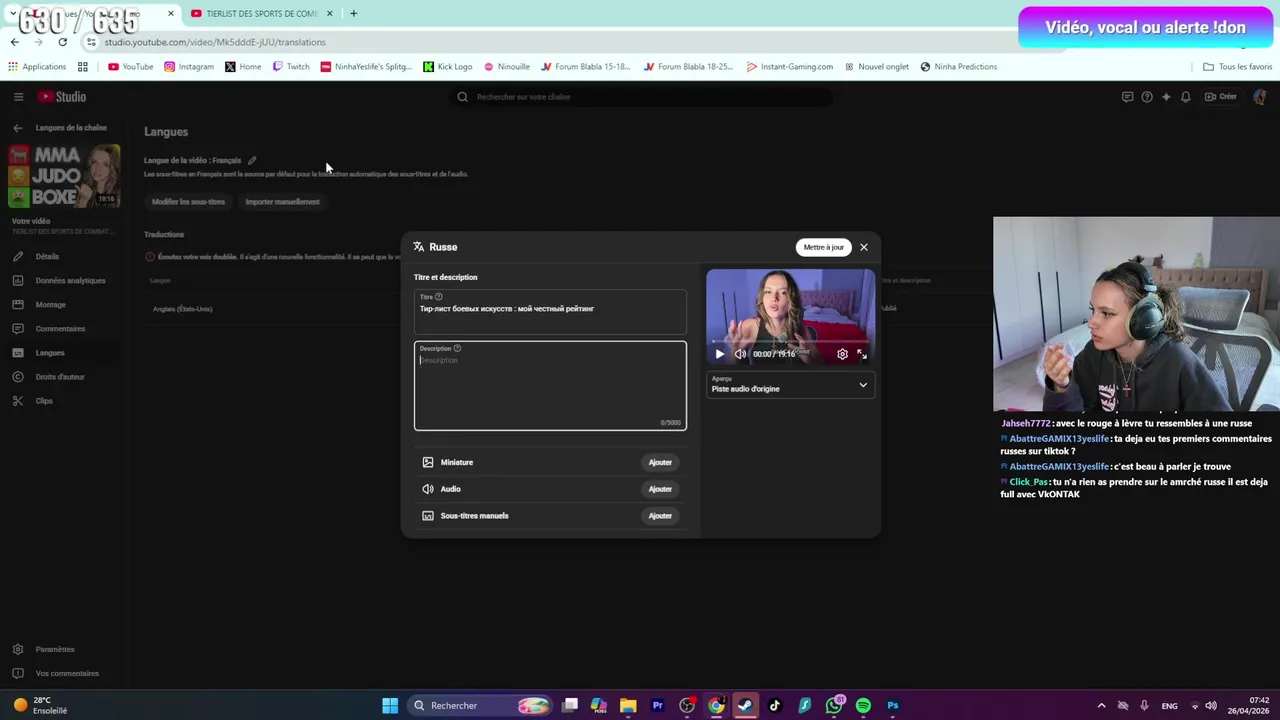This screenshot has height=720, width=1280.
Task: Open the Studio help question icon
Action: (x=1147, y=97)
